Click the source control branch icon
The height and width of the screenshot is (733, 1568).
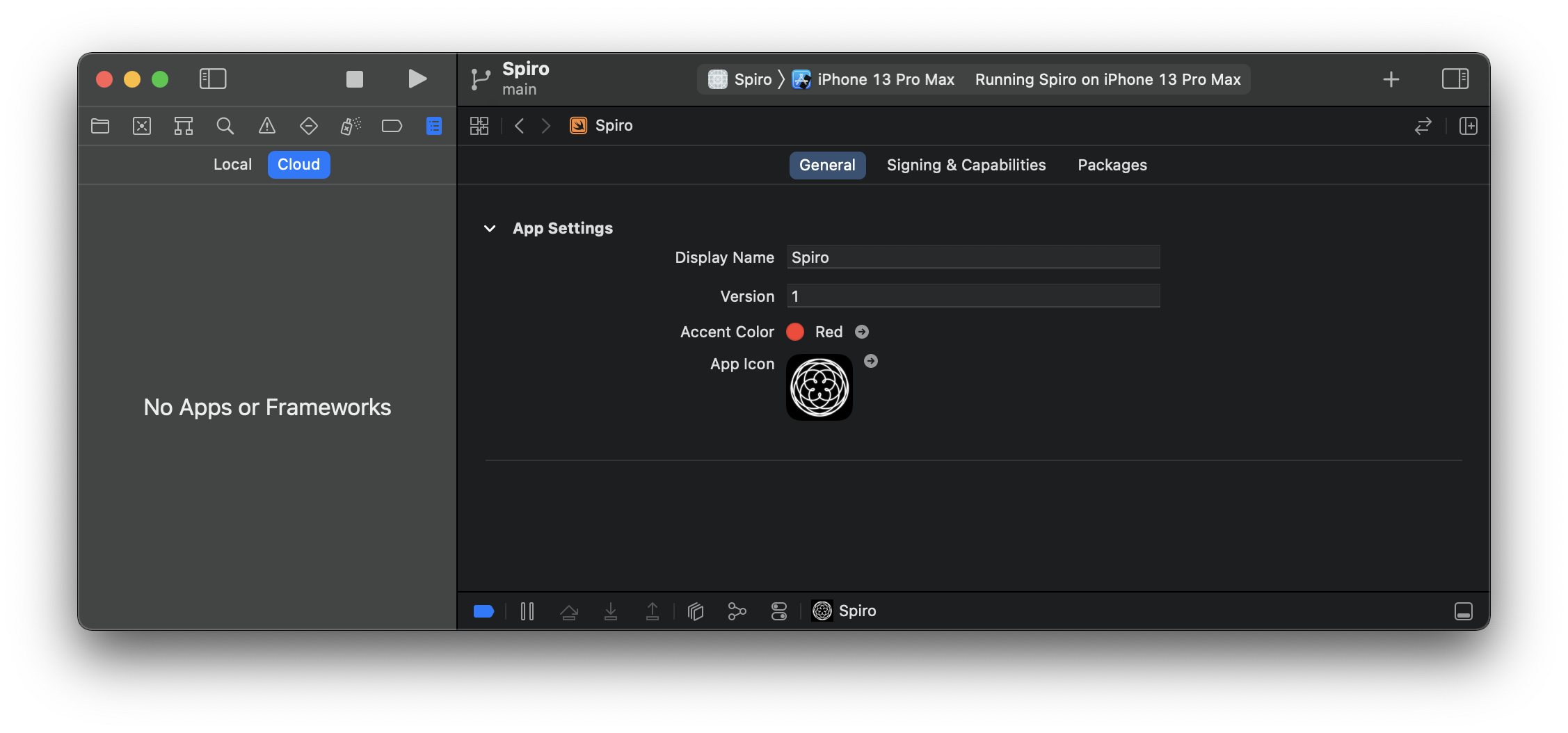pos(480,79)
